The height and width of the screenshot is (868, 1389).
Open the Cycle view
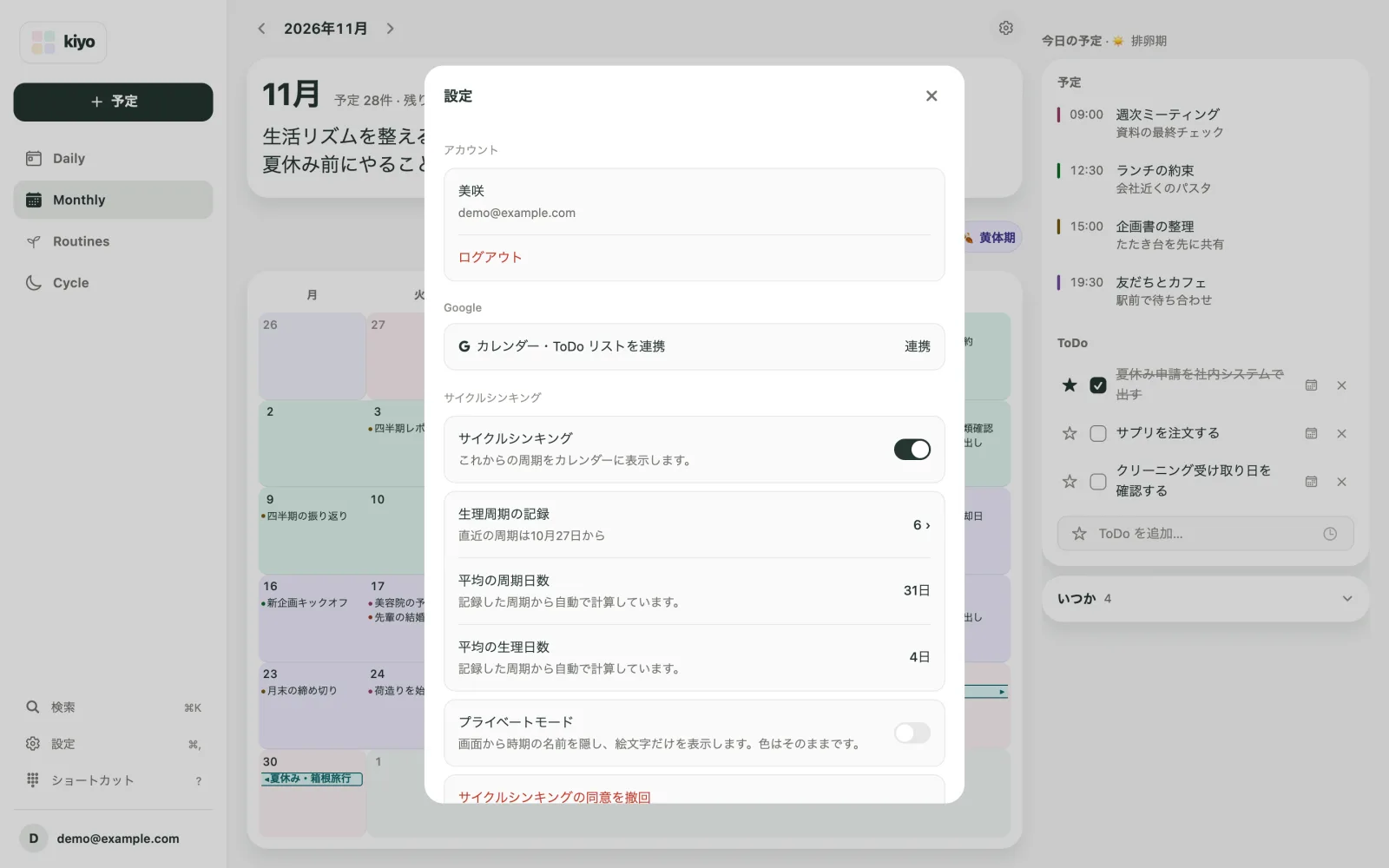[x=113, y=283]
